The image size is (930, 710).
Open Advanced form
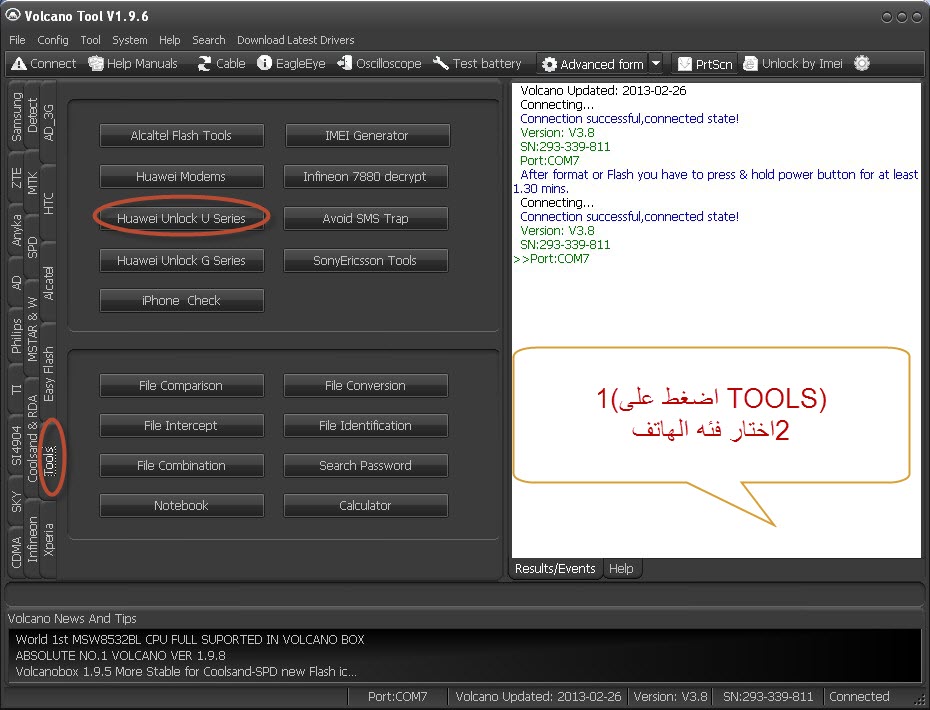click(x=593, y=64)
